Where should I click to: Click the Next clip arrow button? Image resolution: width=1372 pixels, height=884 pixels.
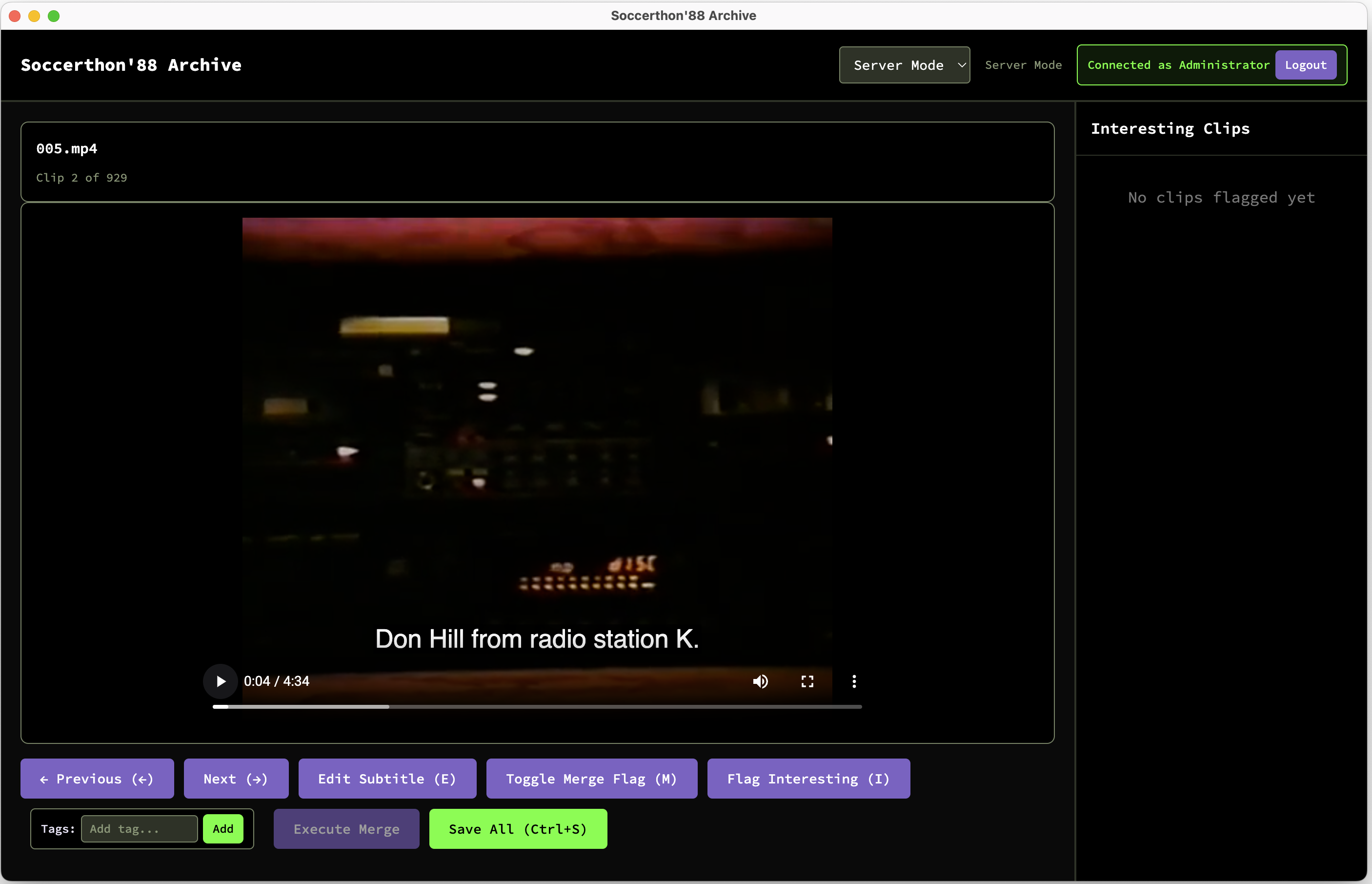(236, 779)
